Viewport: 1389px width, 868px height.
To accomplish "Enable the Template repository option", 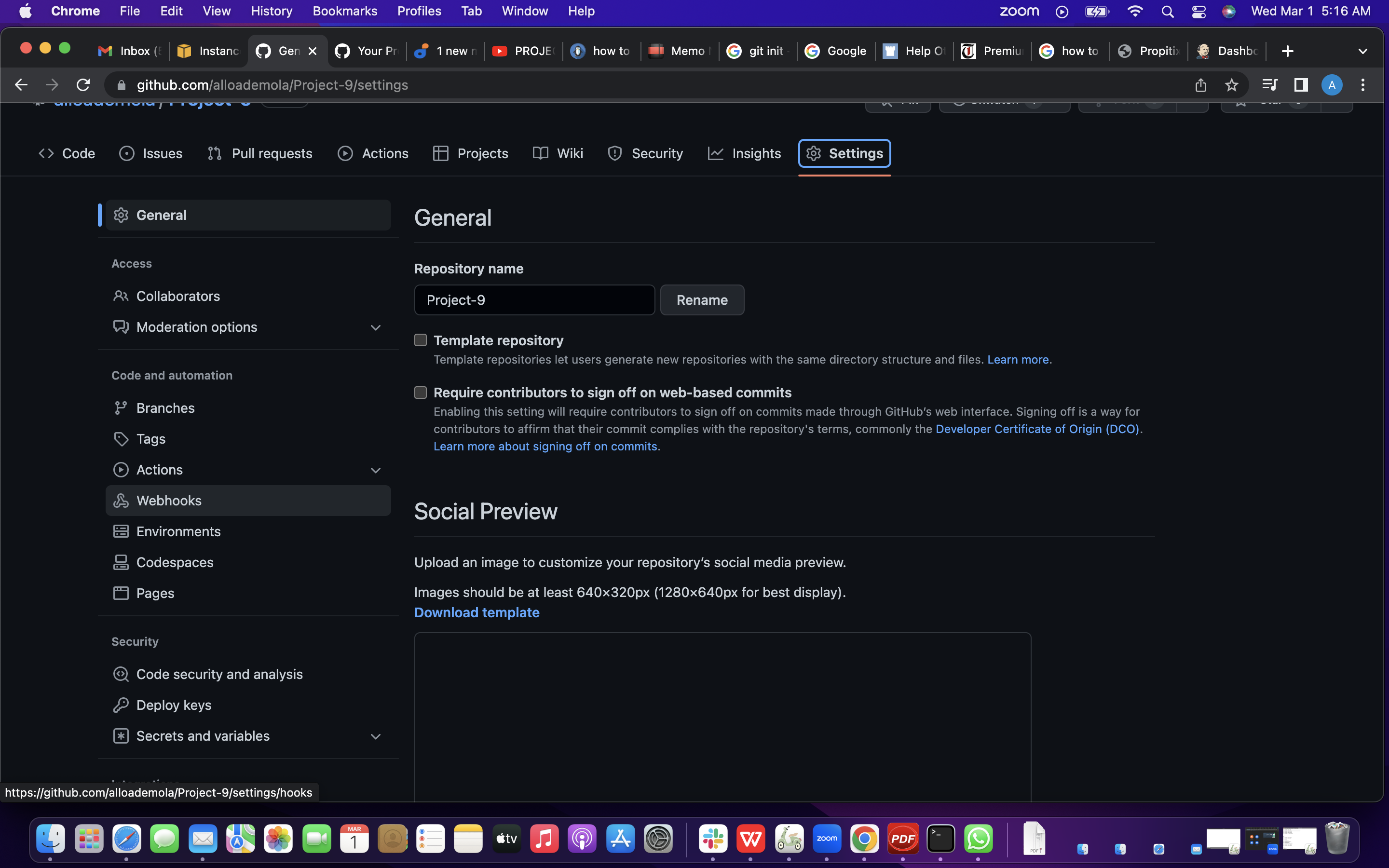I will click(x=420, y=340).
